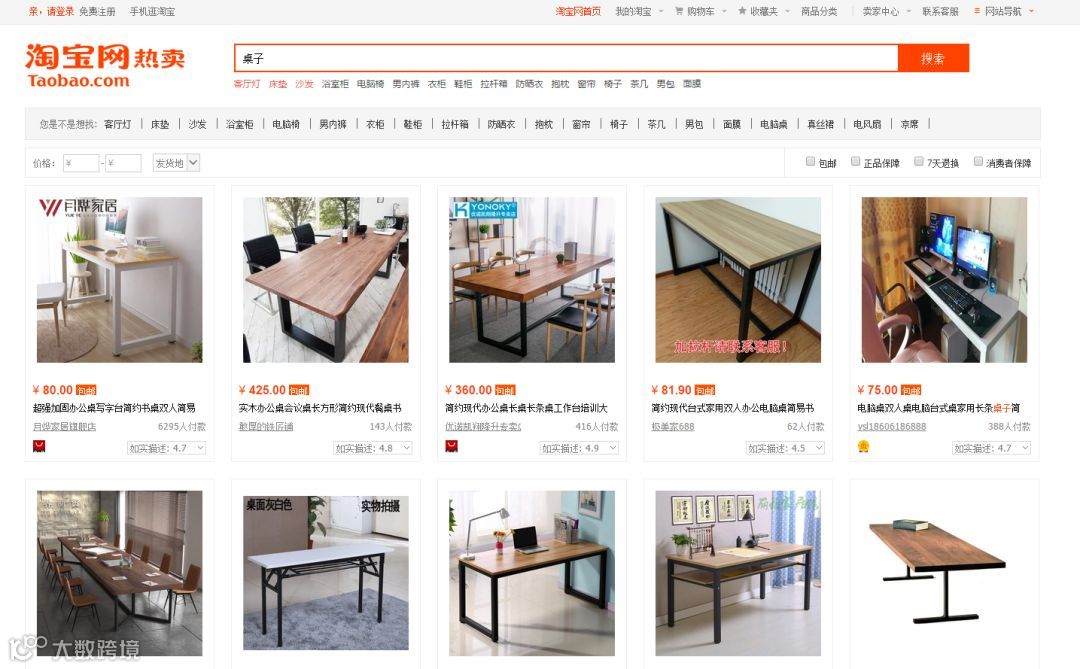
Task: Open the 发货地 shipping location dropdown
Action: [176, 163]
